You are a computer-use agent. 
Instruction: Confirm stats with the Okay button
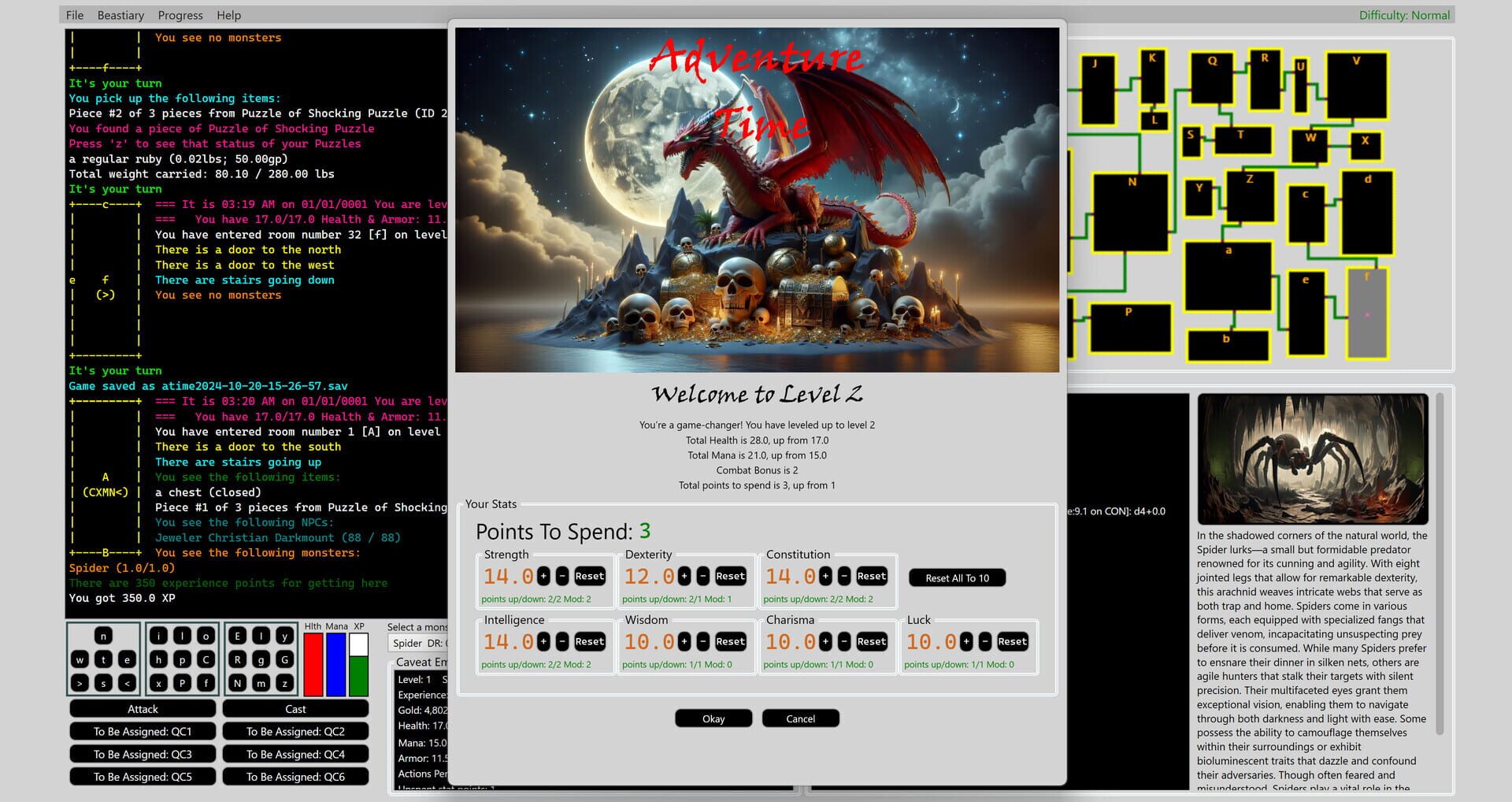[x=713, y=718]
